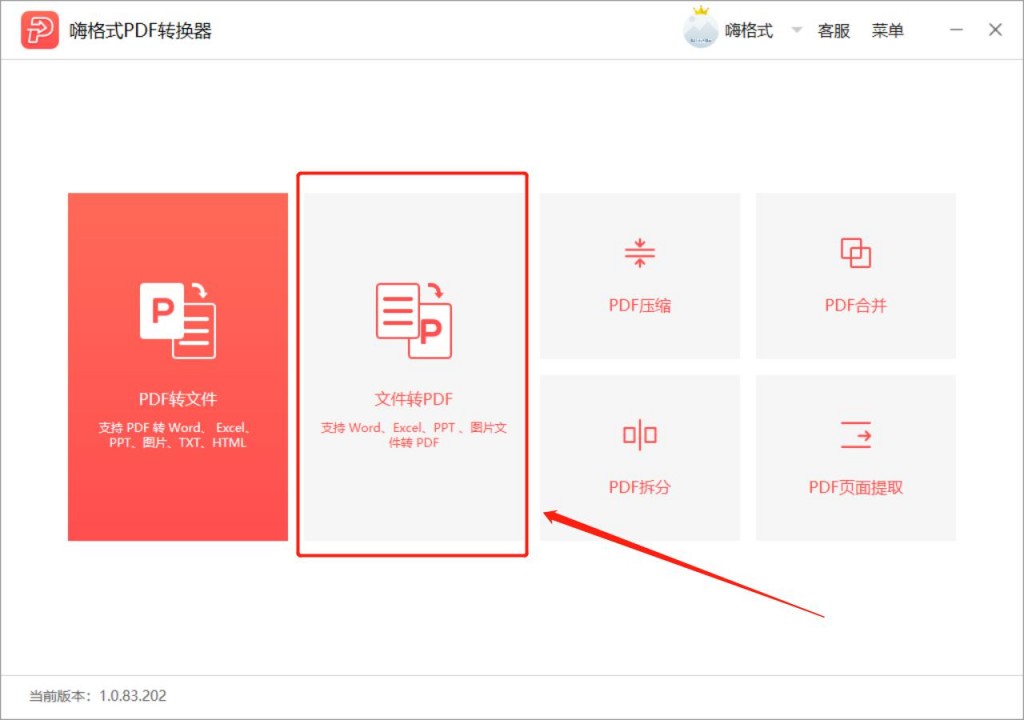Click the PDF页面提取 extract icon
The height and width of the screenshot is (720, 1024).
click(856, 434)
